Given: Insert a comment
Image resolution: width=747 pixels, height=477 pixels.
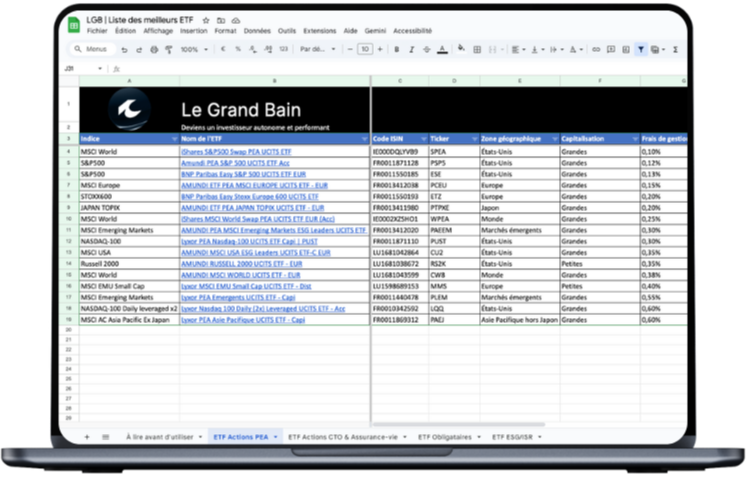Looking at the screenshot, I should pos(611,49).
